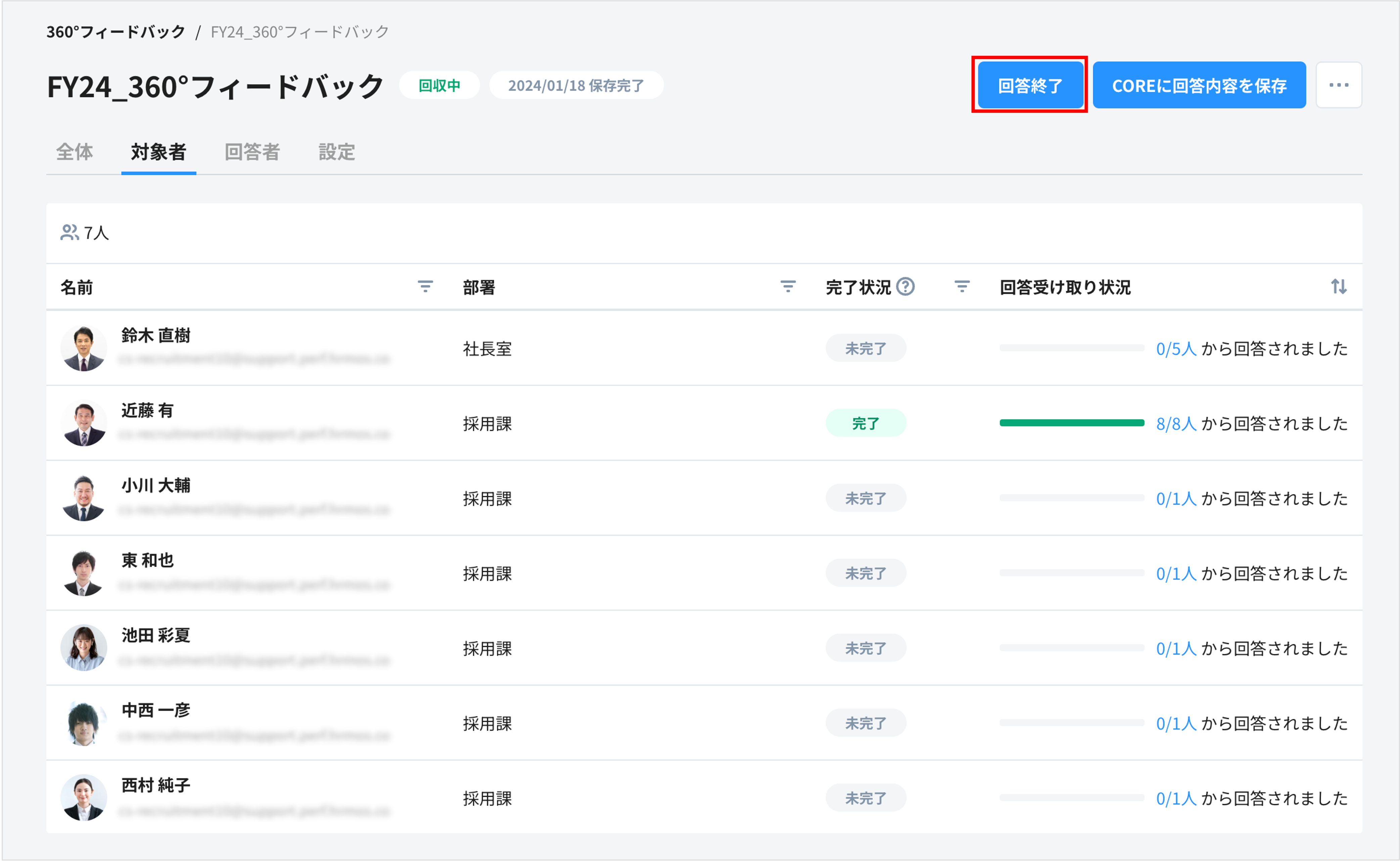1400x861 pixels.
Task: Open the three-dots more options menu
Action: coord(1339,86)
